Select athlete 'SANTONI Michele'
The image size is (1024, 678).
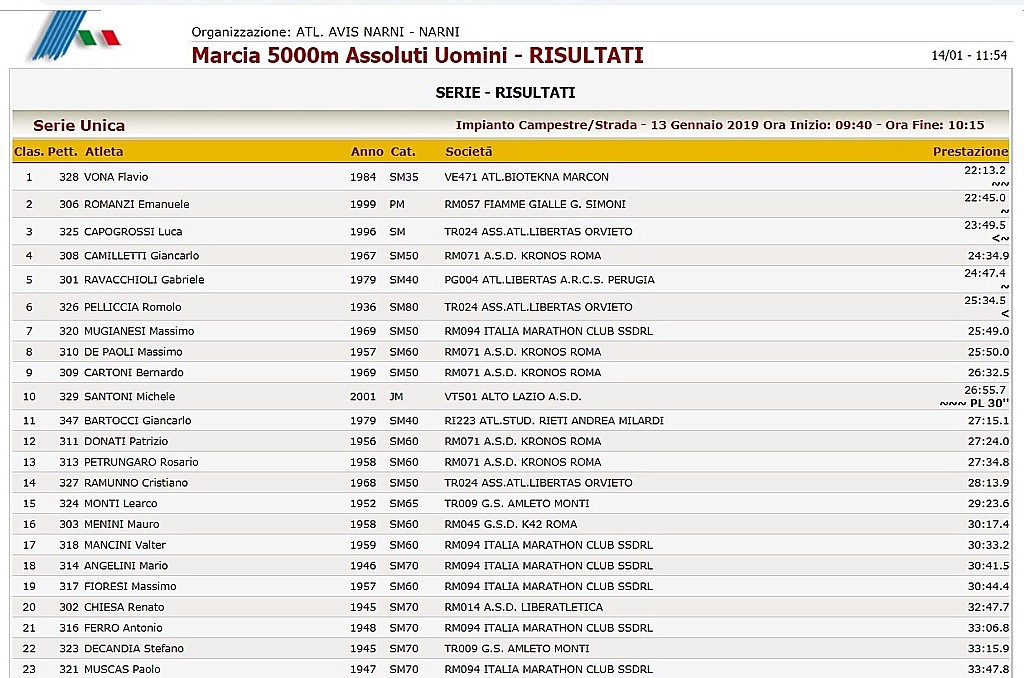(x=129, y=397)
